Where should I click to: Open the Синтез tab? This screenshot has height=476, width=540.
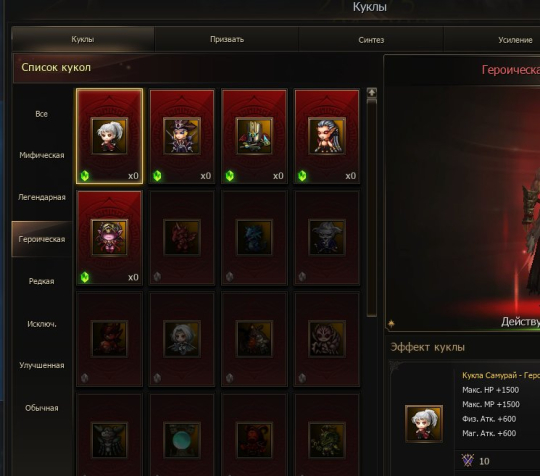[x=371, y=40]
